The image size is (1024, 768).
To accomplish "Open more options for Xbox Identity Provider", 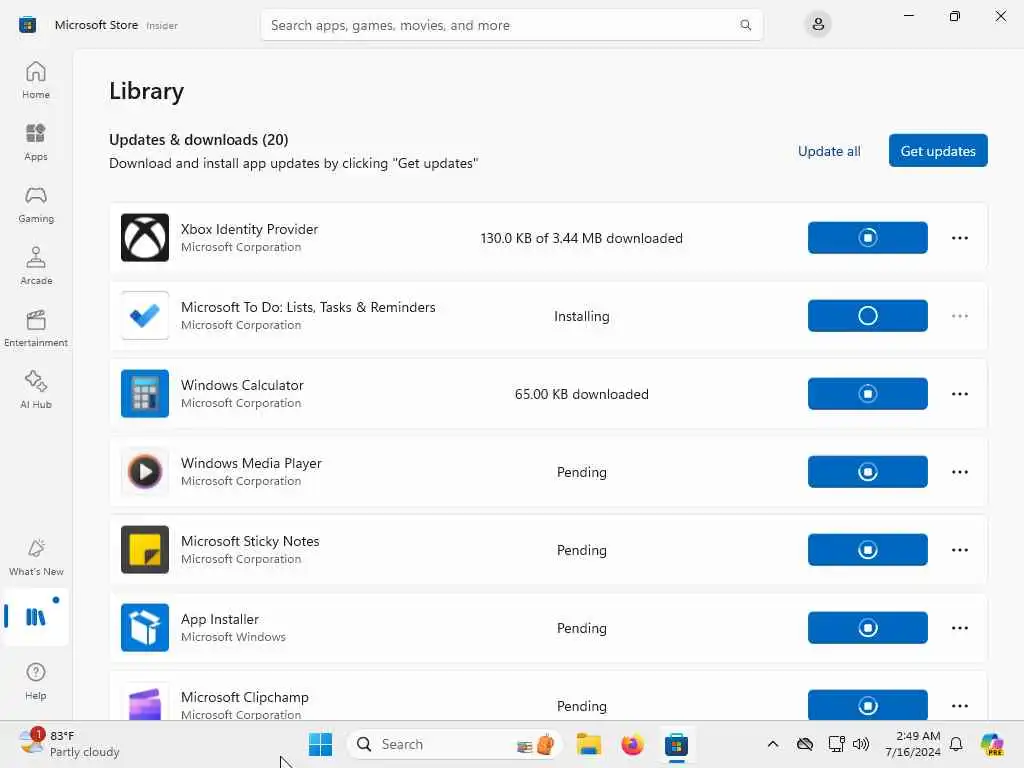I will coord(959,238).
